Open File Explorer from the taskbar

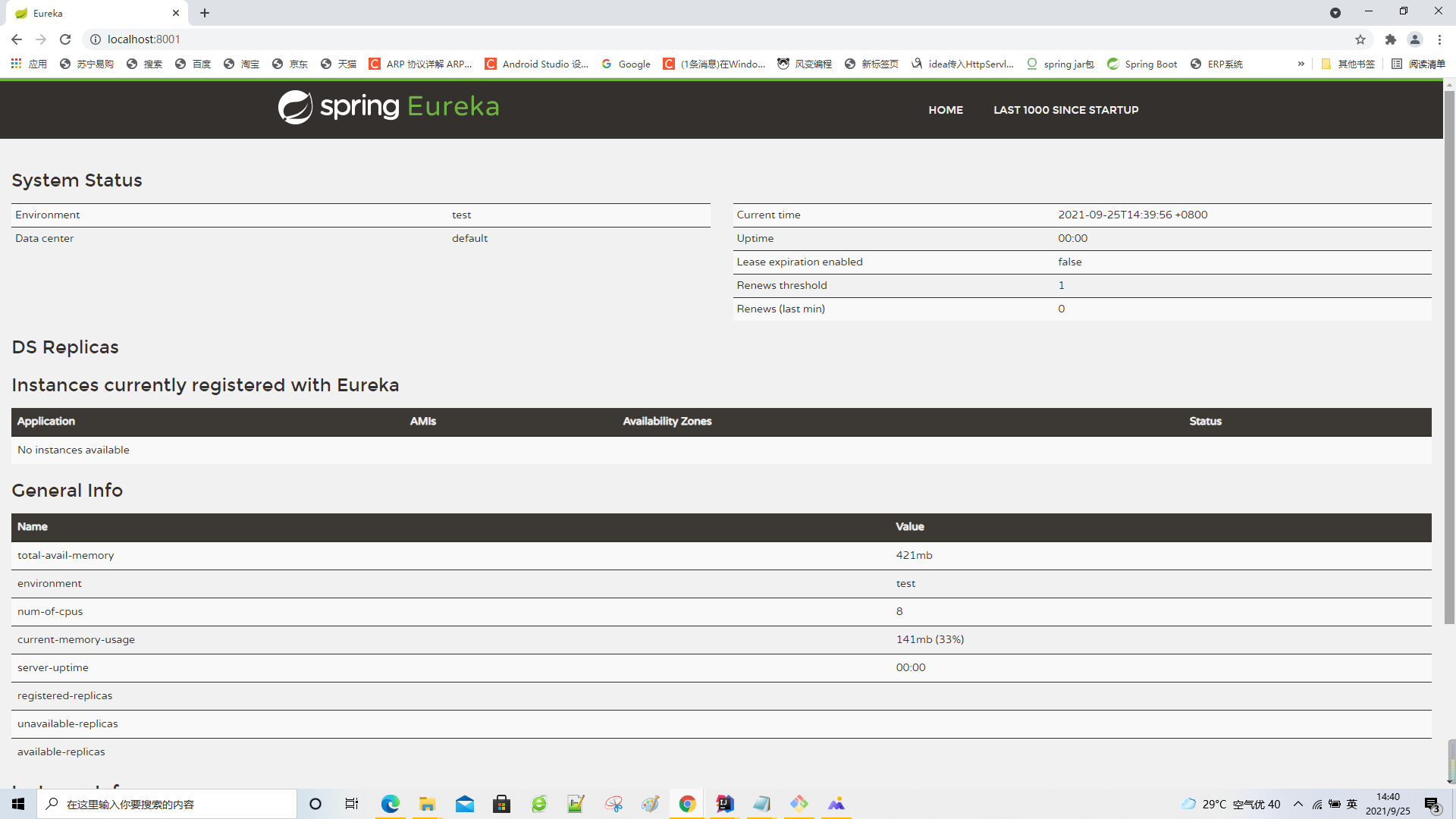428,804
